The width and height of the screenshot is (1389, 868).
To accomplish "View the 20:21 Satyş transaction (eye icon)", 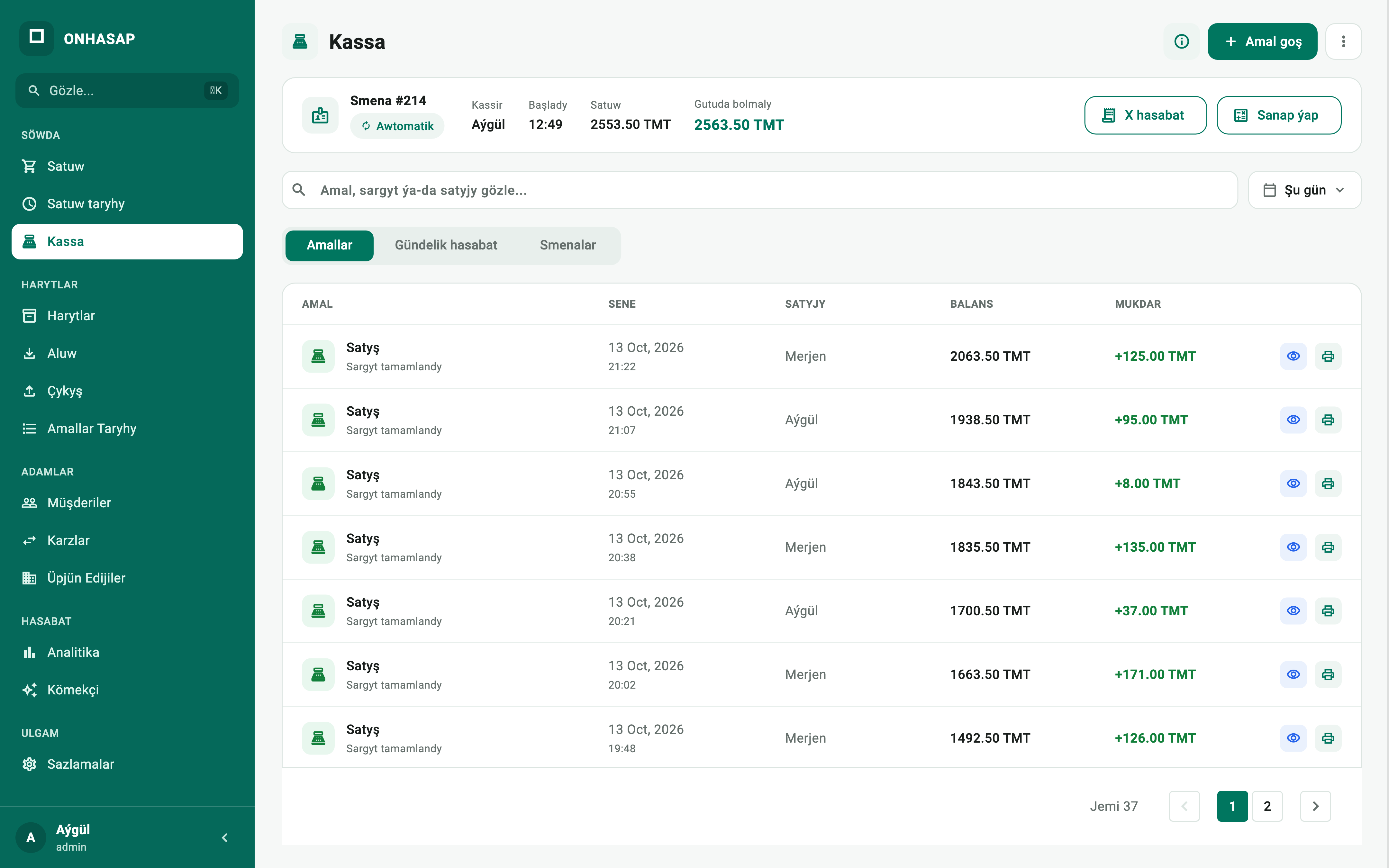I will click(x=1293, y=611).
